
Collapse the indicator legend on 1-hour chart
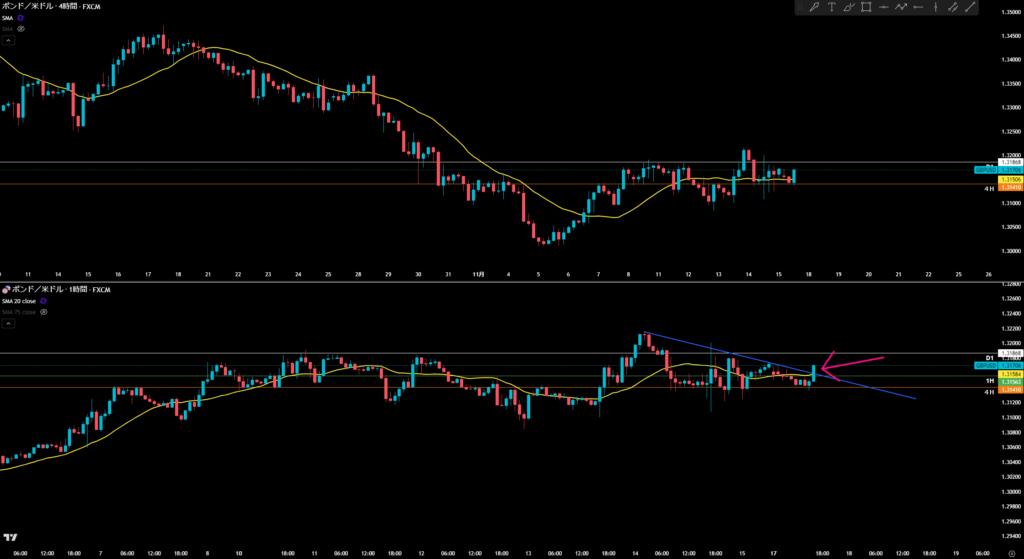coord(8,324)
